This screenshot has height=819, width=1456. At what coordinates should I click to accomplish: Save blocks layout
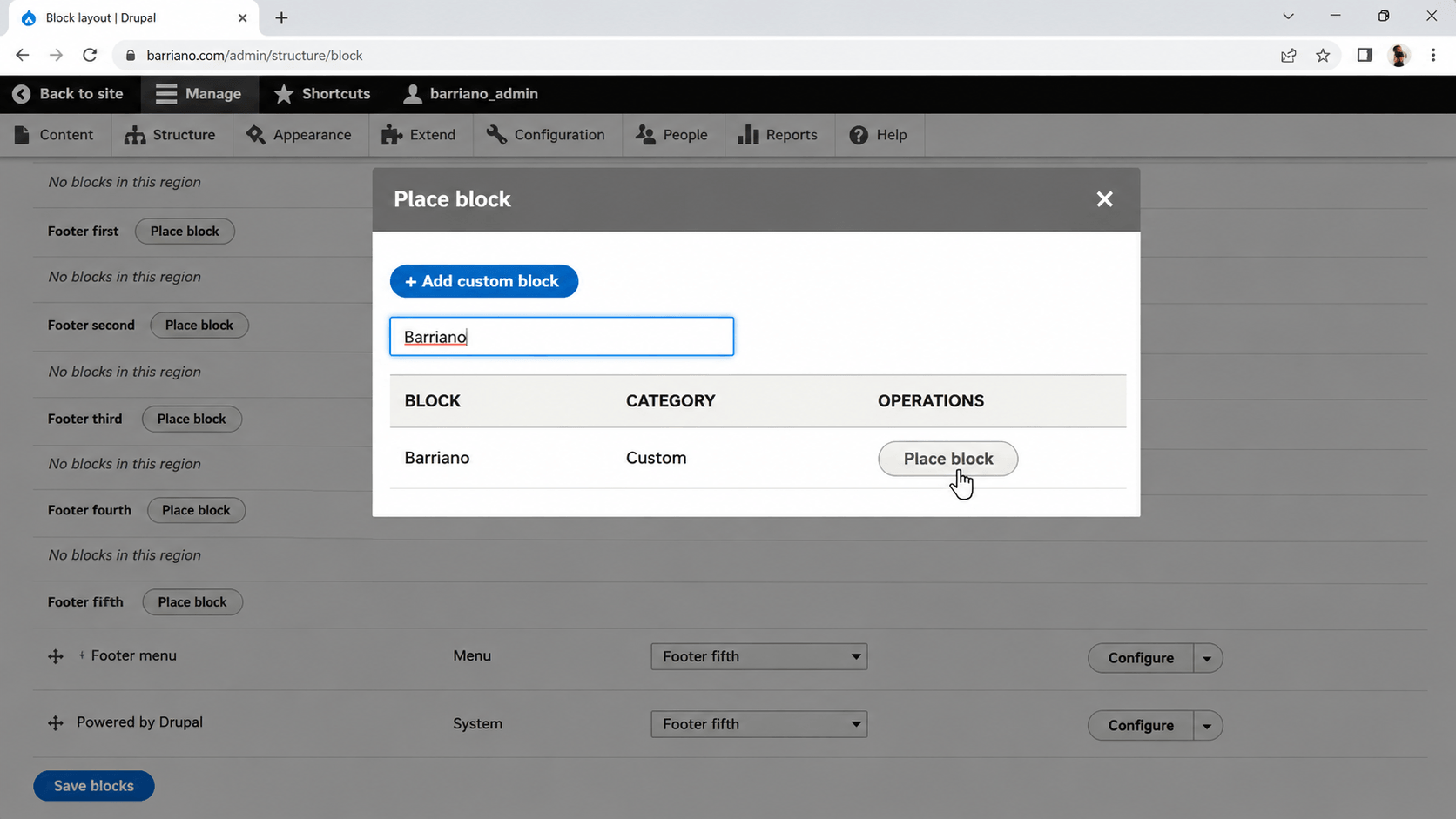tap(94, 786)
